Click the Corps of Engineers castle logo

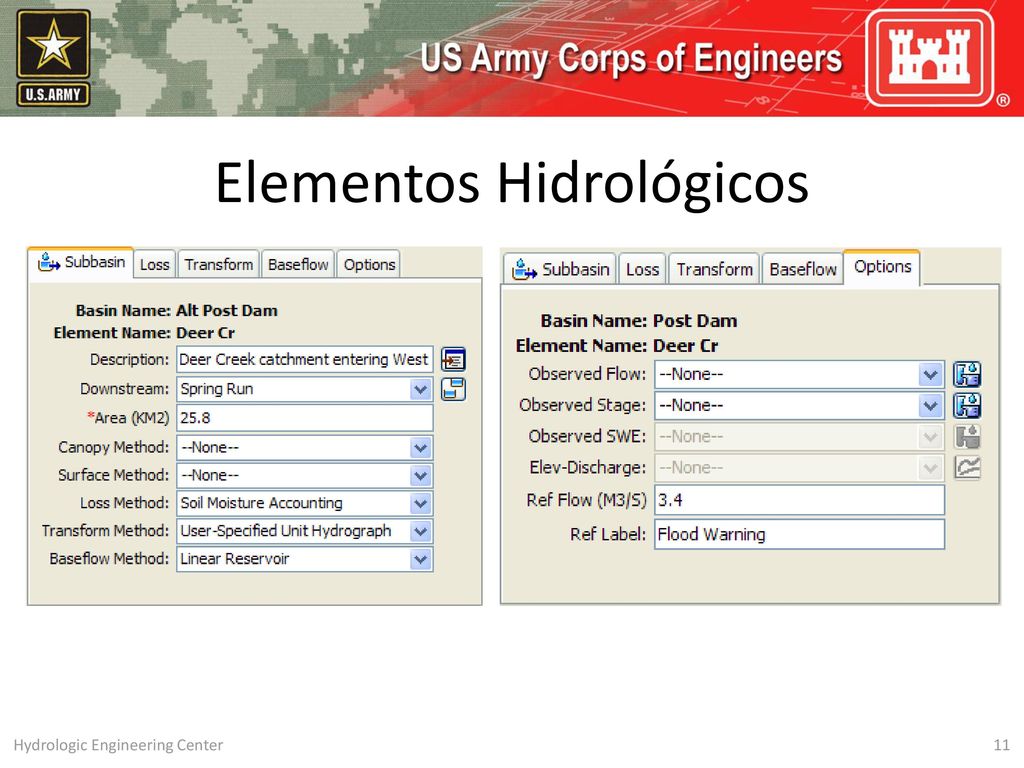click(x=930, y=58)
